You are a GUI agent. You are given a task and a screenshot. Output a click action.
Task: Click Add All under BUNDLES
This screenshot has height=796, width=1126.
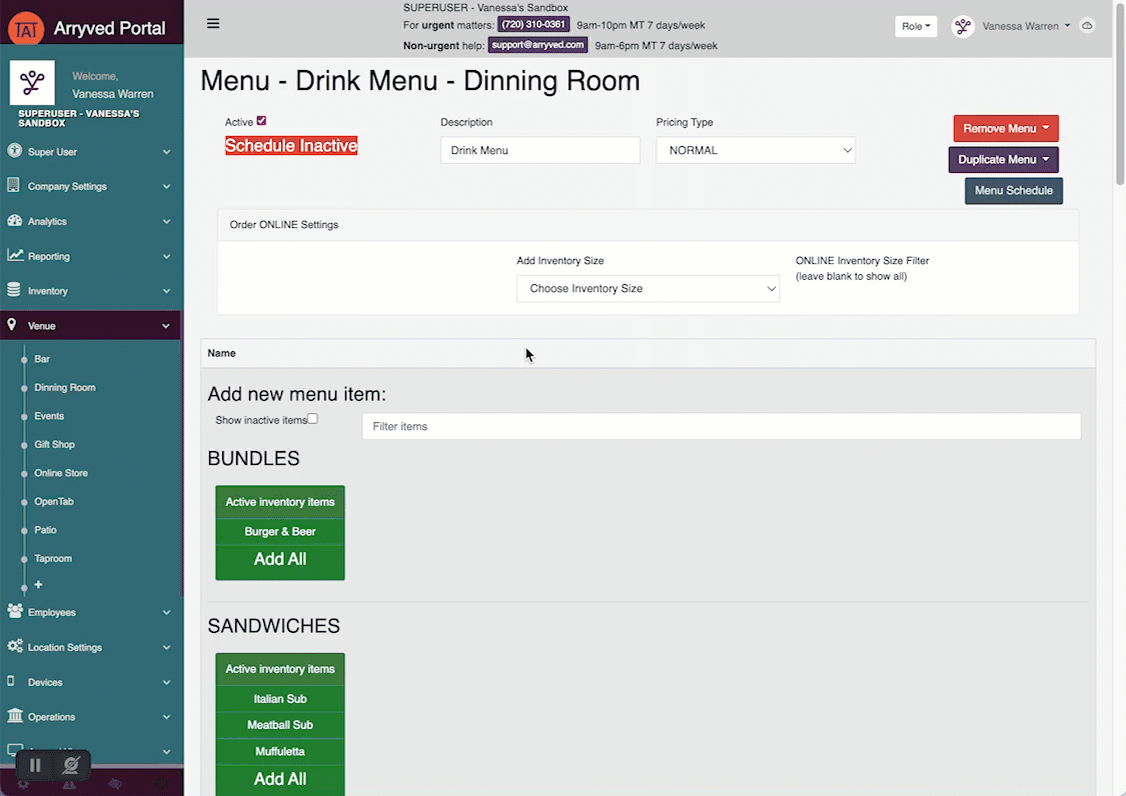point(280,559)
